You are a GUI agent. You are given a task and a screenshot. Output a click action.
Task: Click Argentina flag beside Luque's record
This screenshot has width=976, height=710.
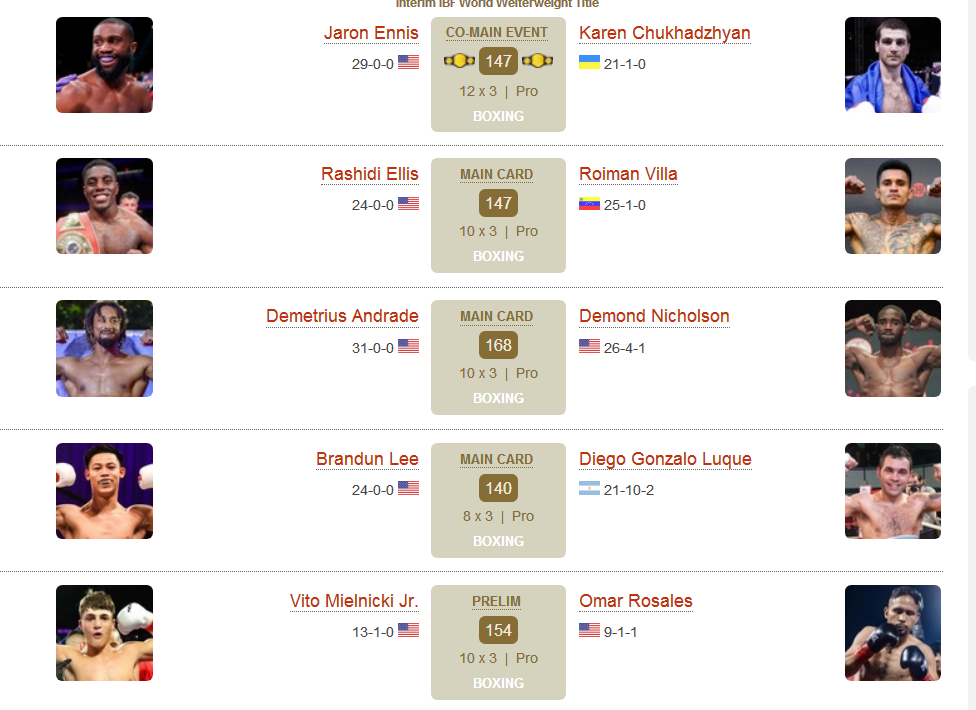tap(589, 490)
